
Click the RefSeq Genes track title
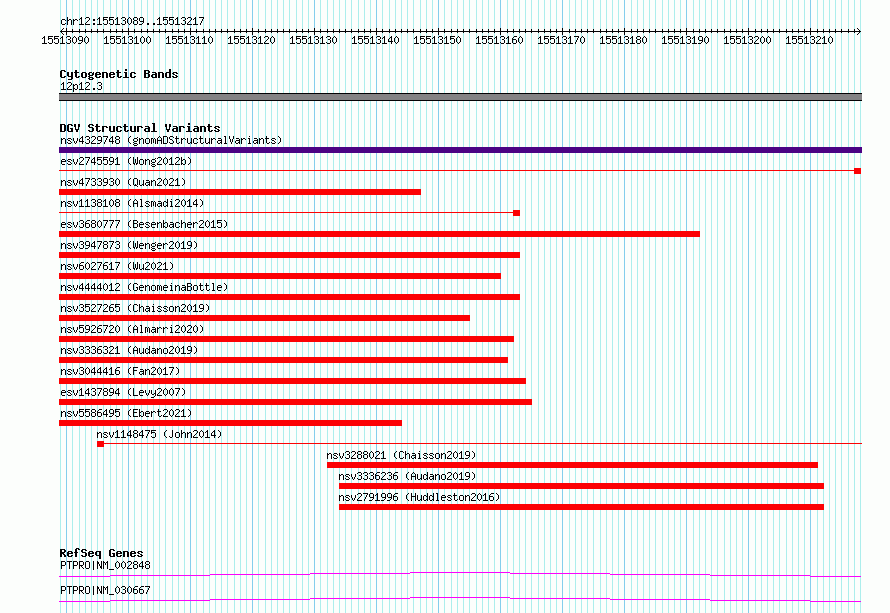101,553
